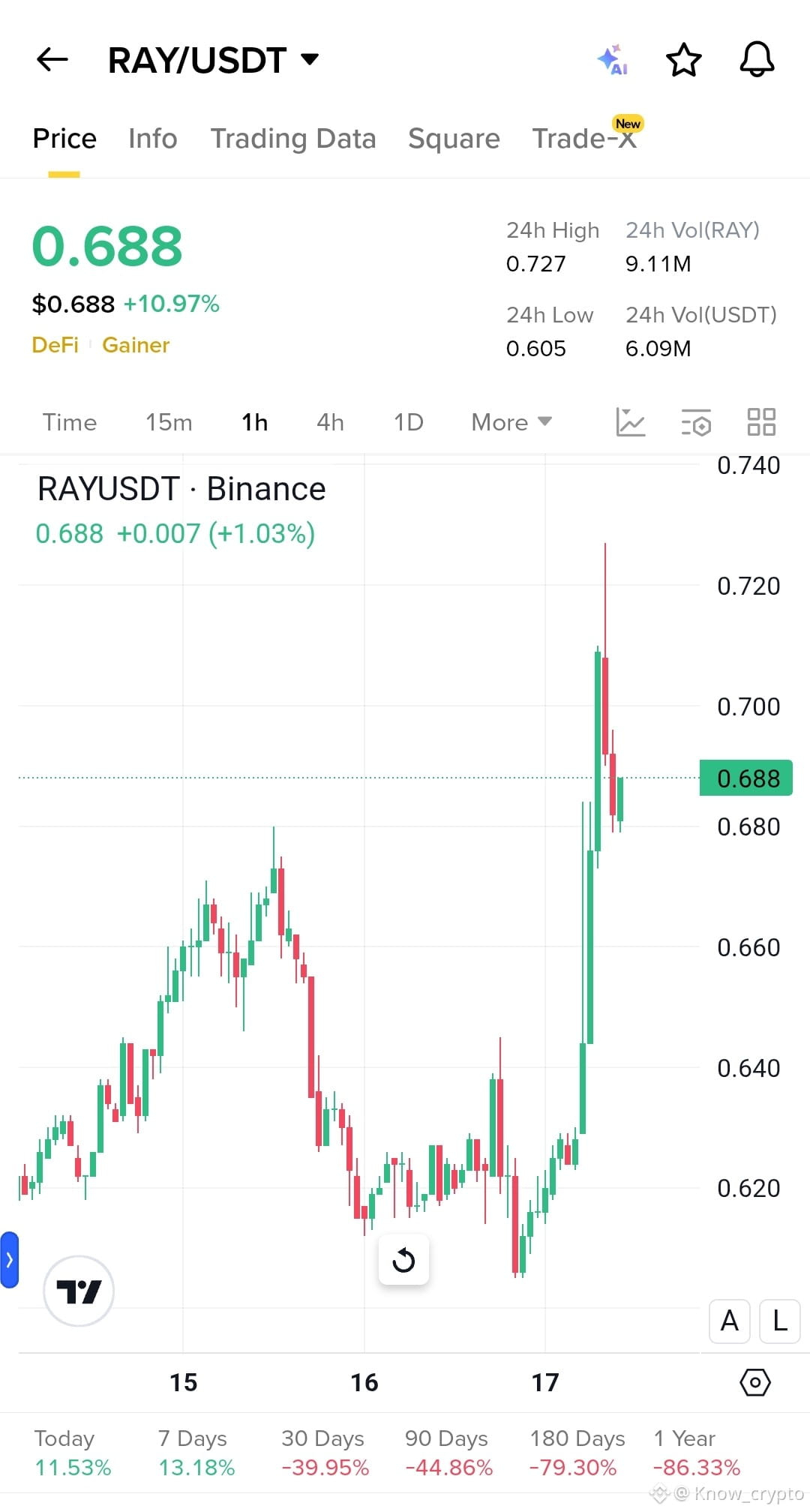This screenshot has width=810, height=1512.
Task: Tap the 24h Low value 0.605
Action: pyautogui.click(x=535, y=349)
